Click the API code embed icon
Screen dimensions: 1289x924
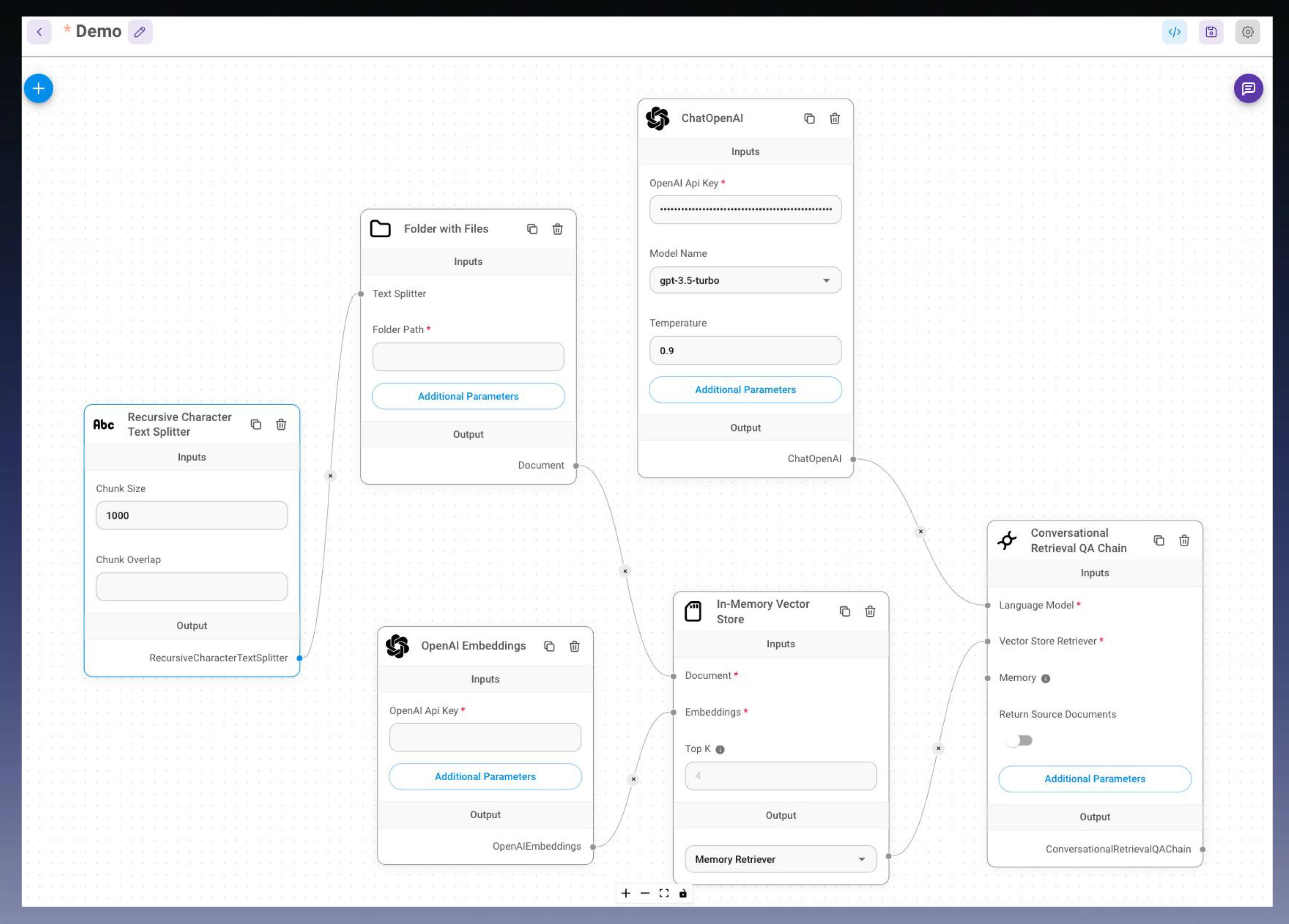1174,32
